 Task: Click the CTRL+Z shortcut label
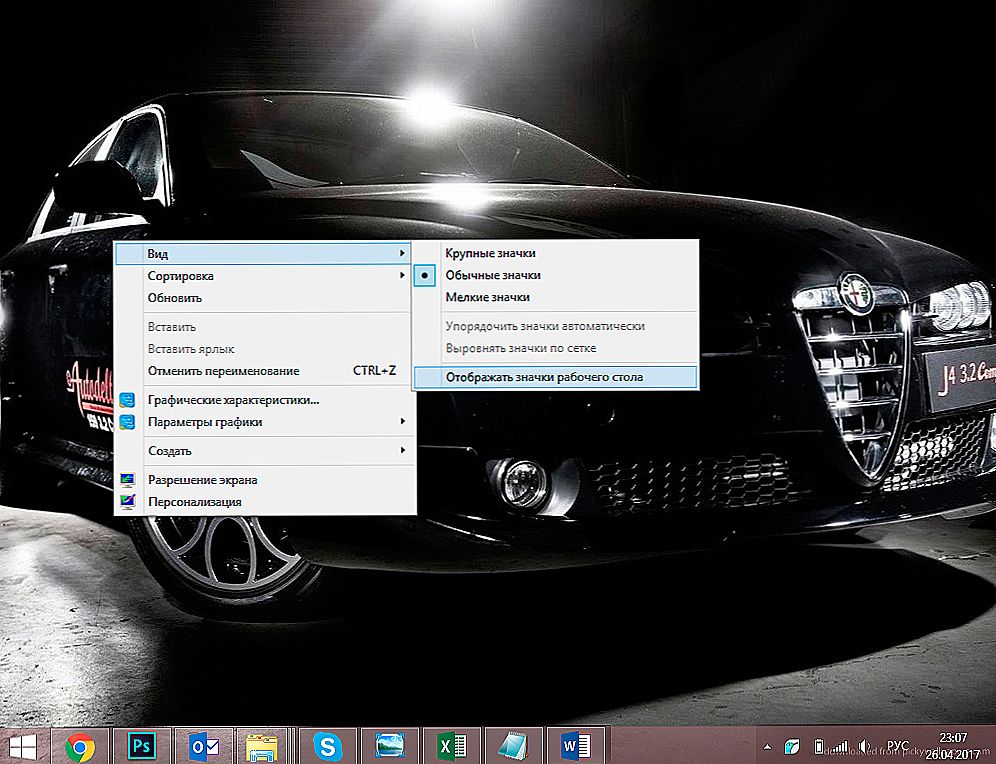coord(374,371)
